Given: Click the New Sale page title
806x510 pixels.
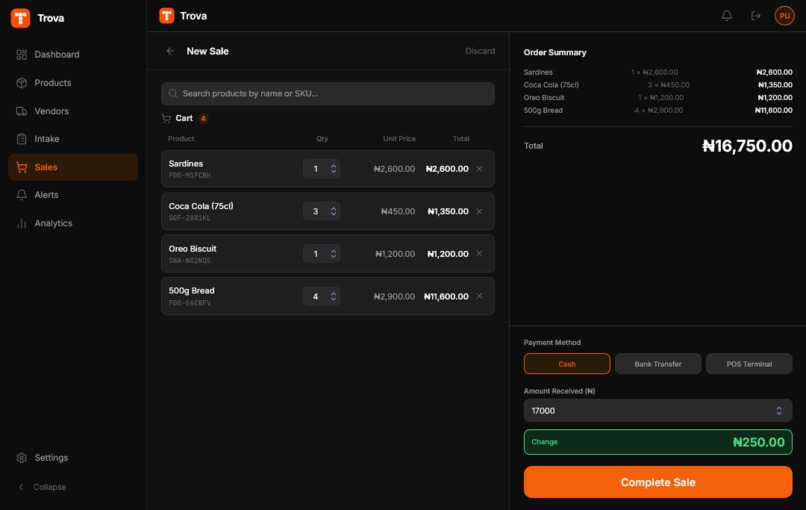Looking at the screenshot, I should [x=208, y=51].
